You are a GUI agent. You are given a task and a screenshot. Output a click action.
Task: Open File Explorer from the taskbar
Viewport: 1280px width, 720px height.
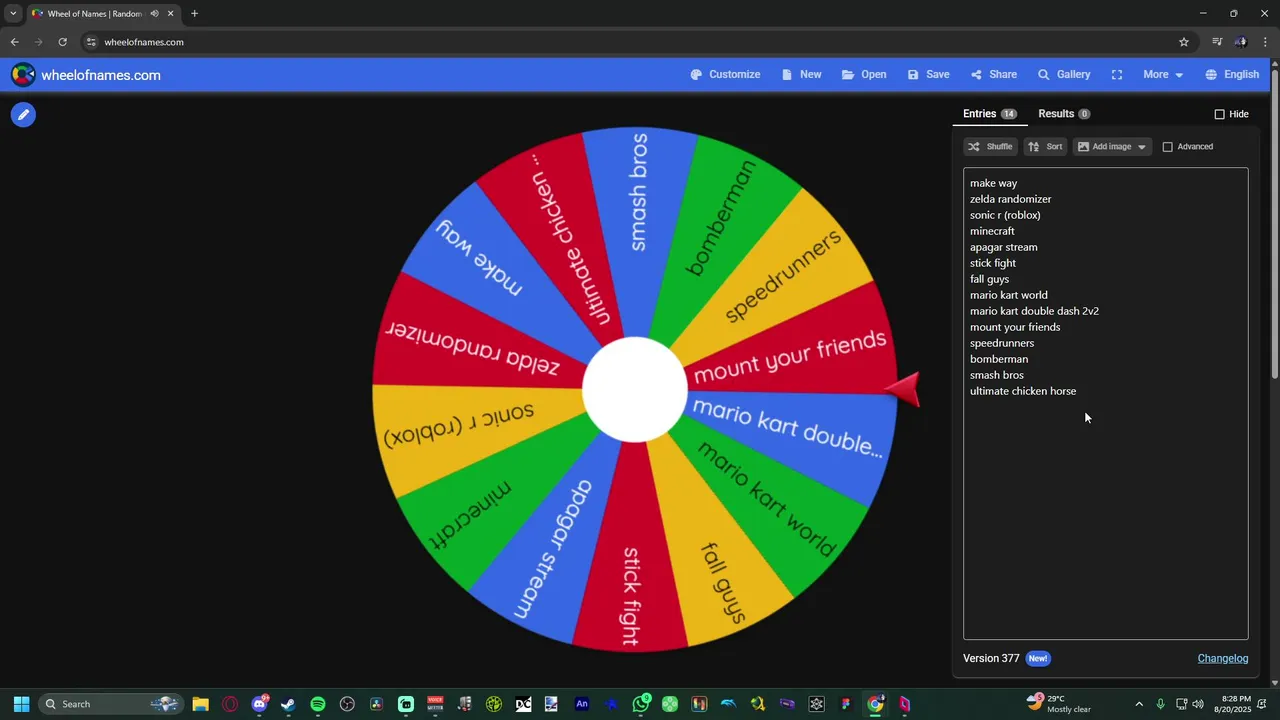point(200,704)
